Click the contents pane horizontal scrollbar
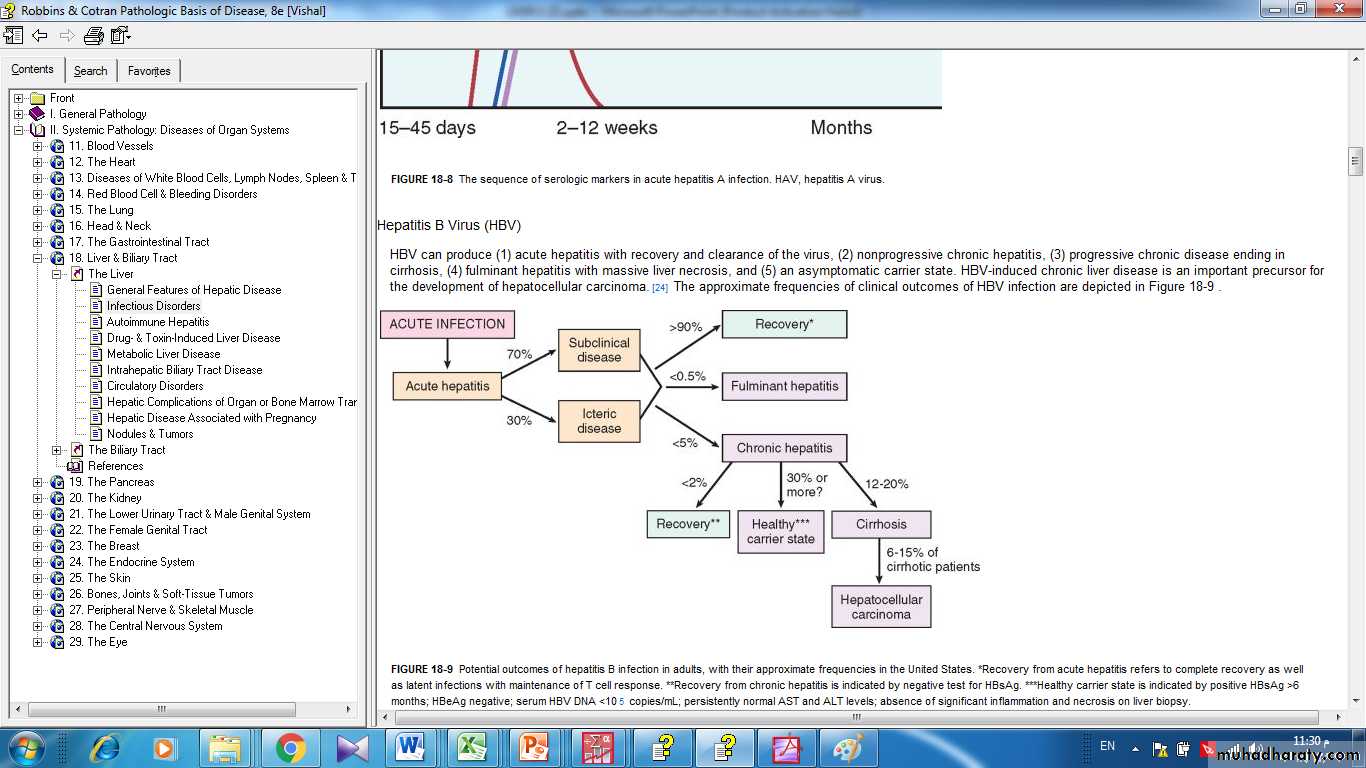This screenshot has width=1366, height=768. pos(160,709)
